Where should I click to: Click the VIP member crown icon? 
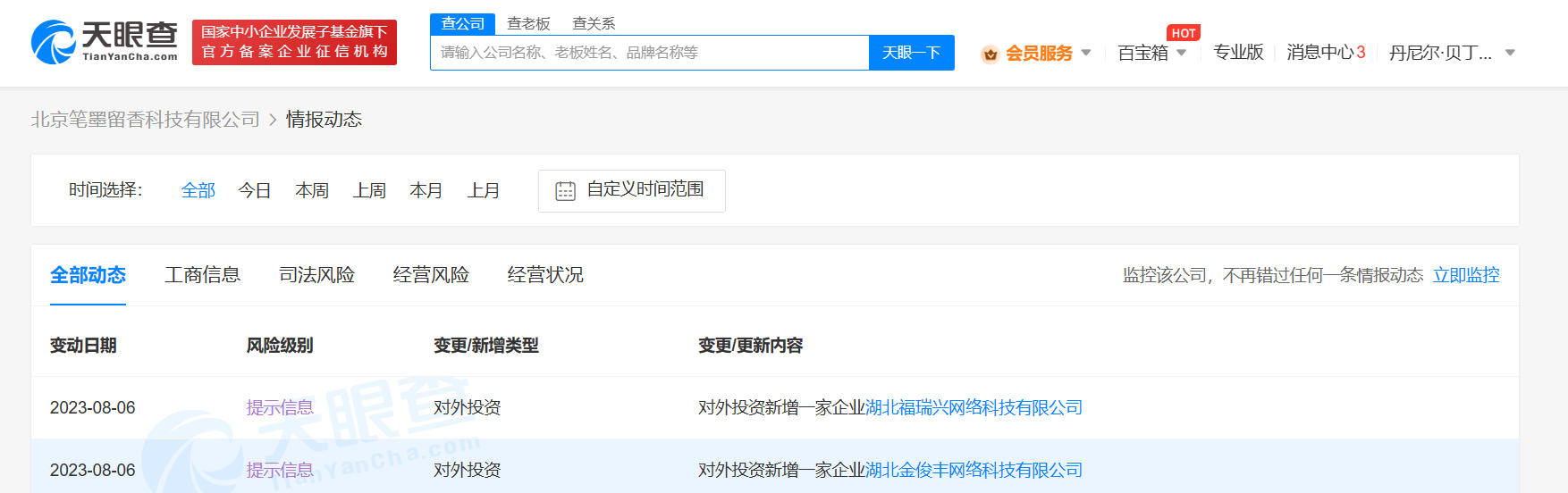[990, 54]
